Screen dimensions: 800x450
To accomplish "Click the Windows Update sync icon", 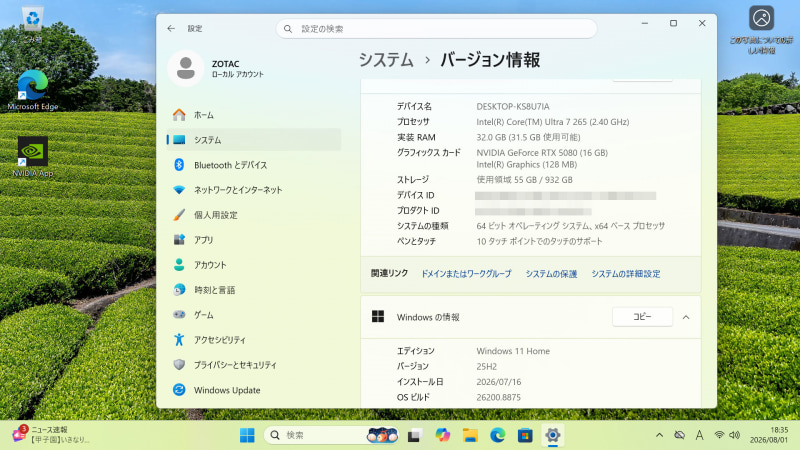I will (x=179, y=389).
